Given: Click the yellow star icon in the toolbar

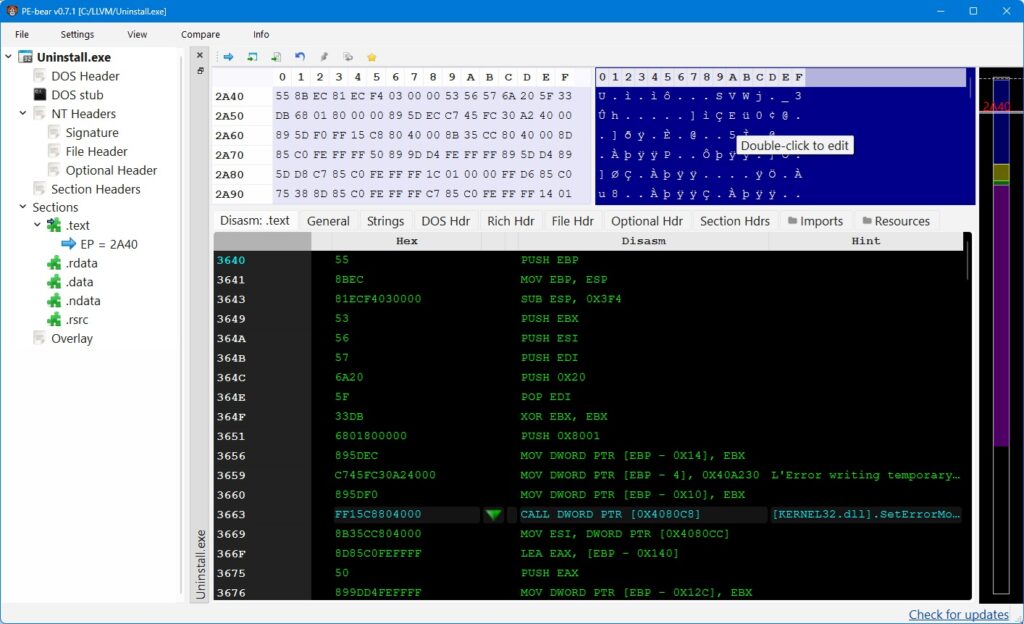Looking at the screenshot, I should (371, 57).
